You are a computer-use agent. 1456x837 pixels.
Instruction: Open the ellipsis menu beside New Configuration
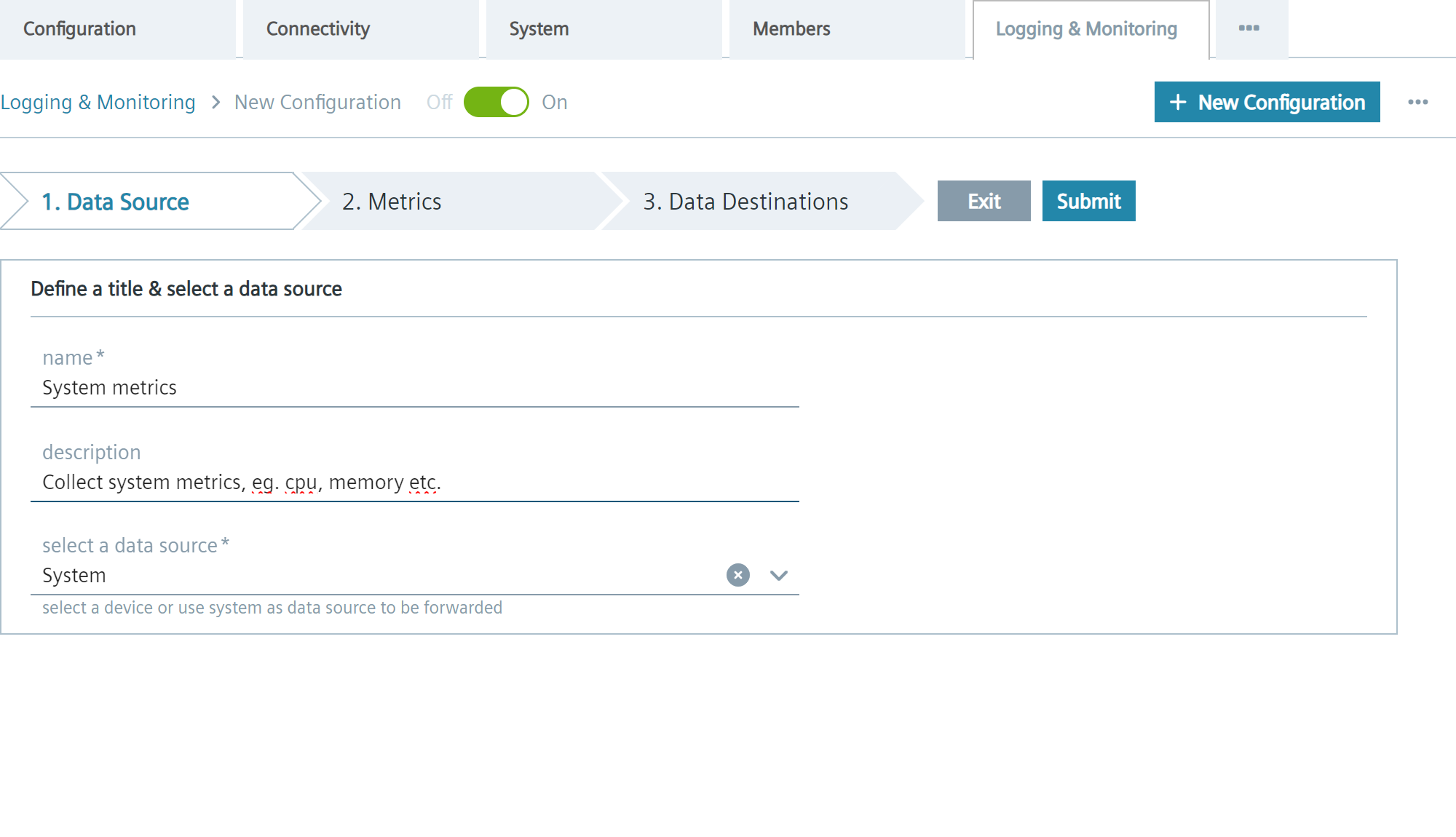pyautogui.click(x=1418, y=103)
